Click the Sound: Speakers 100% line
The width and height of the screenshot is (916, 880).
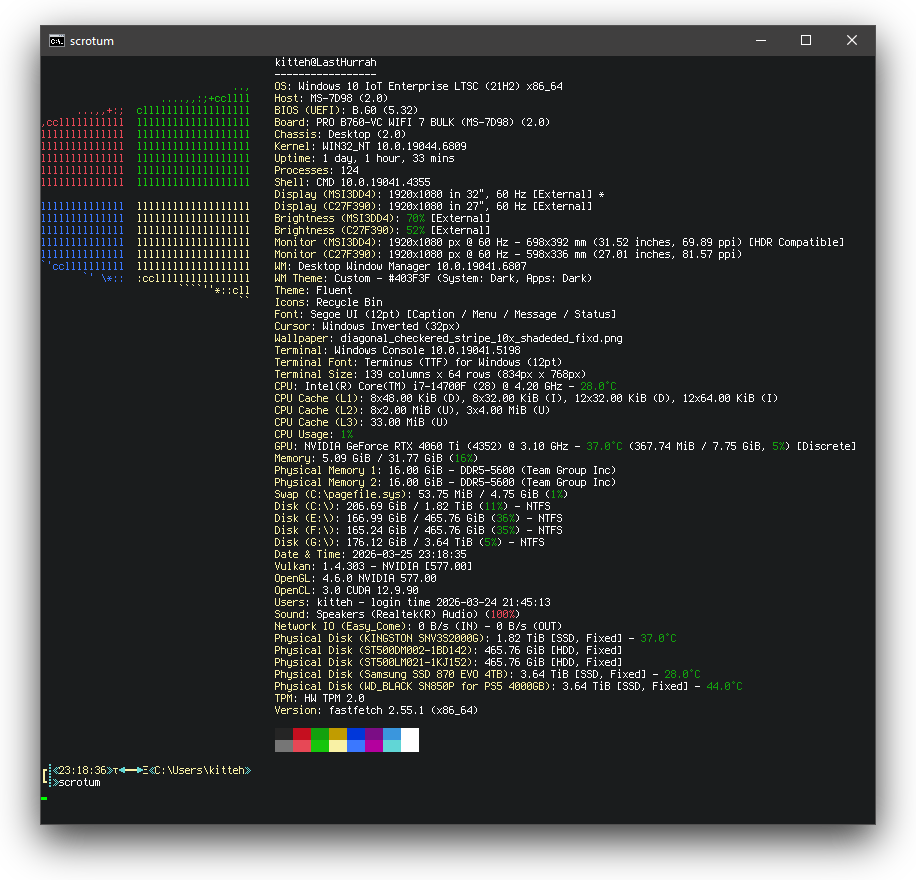click(397, 613)
